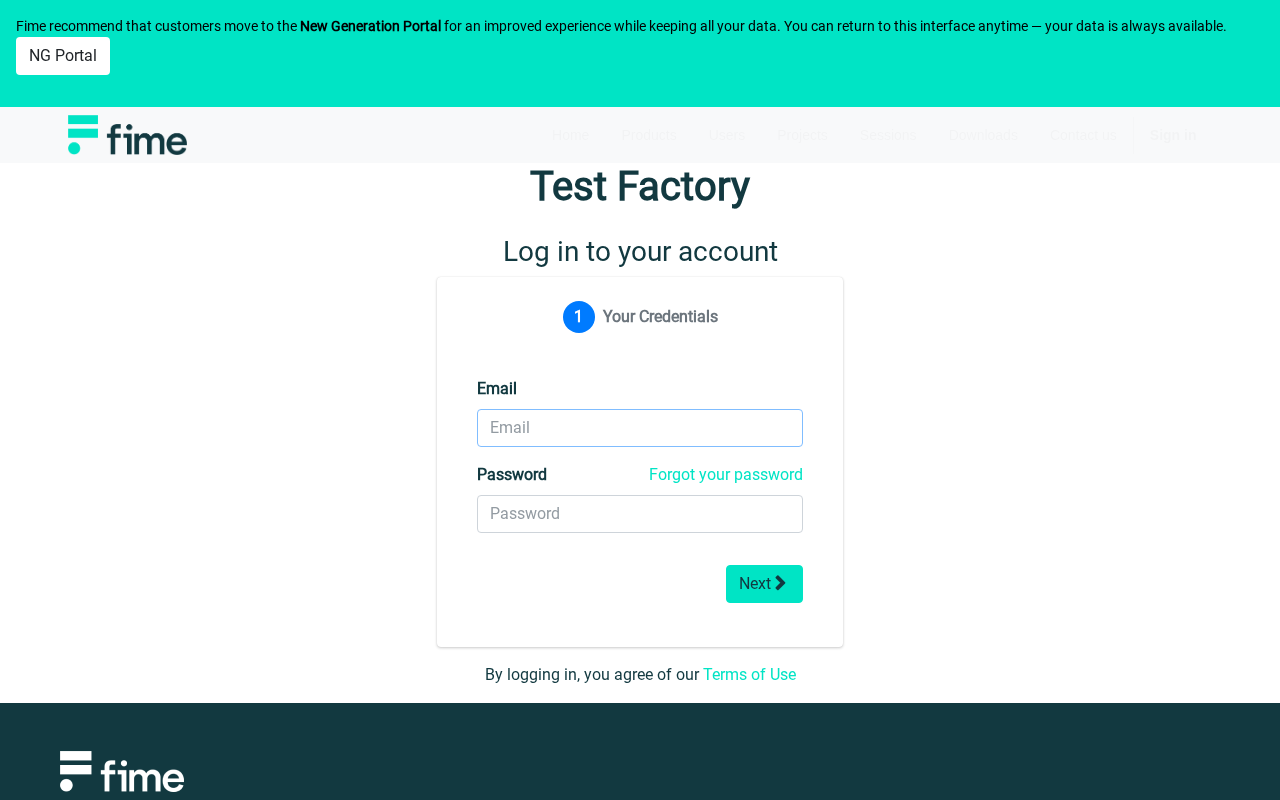
Task: Click the Next button with chevron
Action: click(764, 584)
